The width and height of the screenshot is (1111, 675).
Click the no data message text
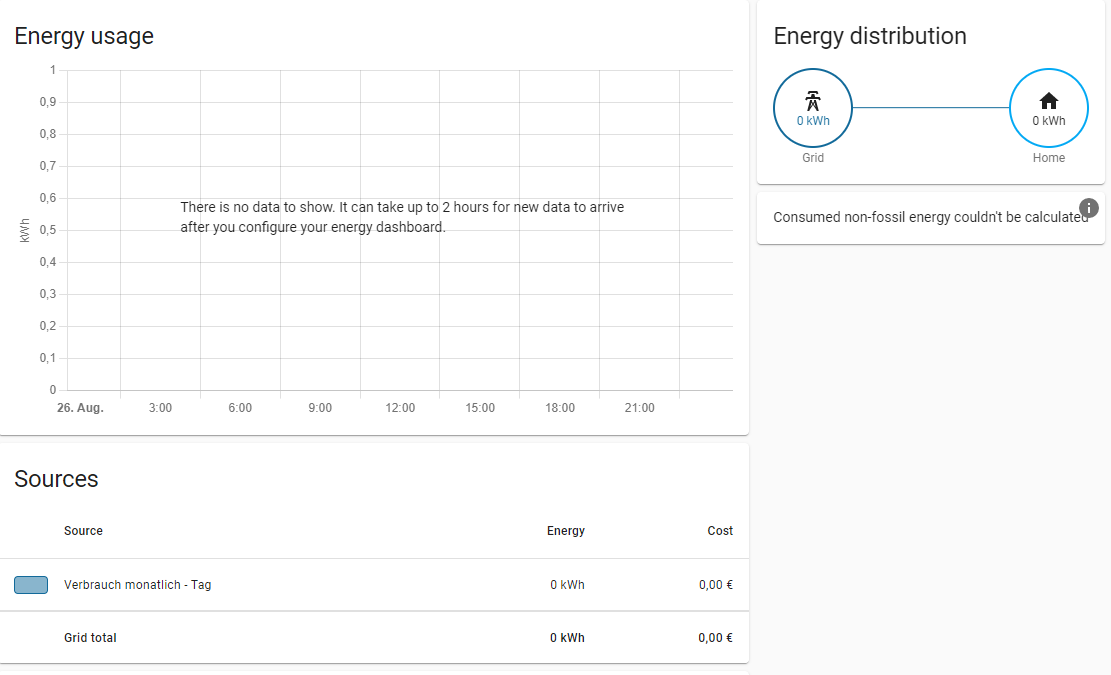(x=402, y=217)
